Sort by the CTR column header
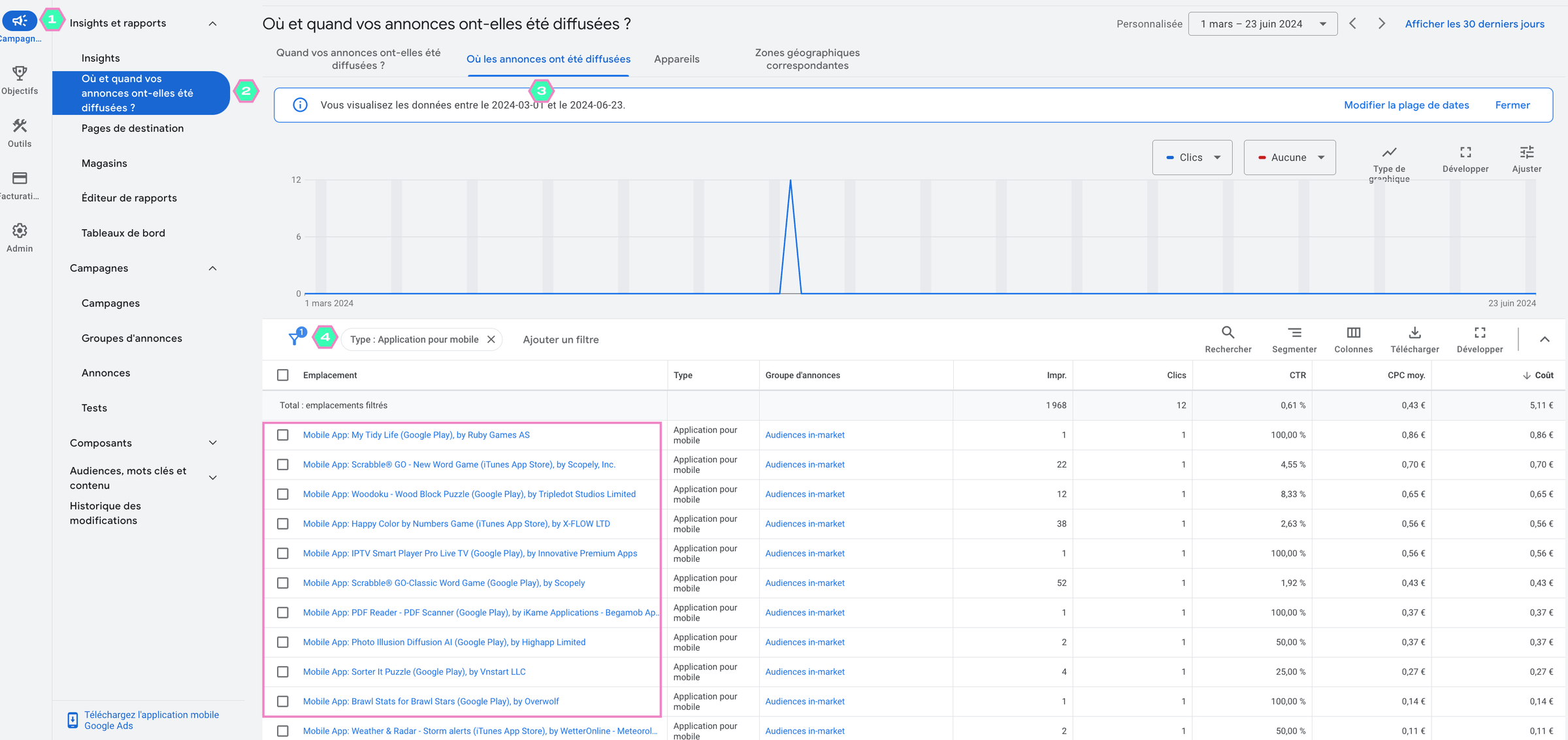The image size is (1568, 740). tap(1298, 375)
